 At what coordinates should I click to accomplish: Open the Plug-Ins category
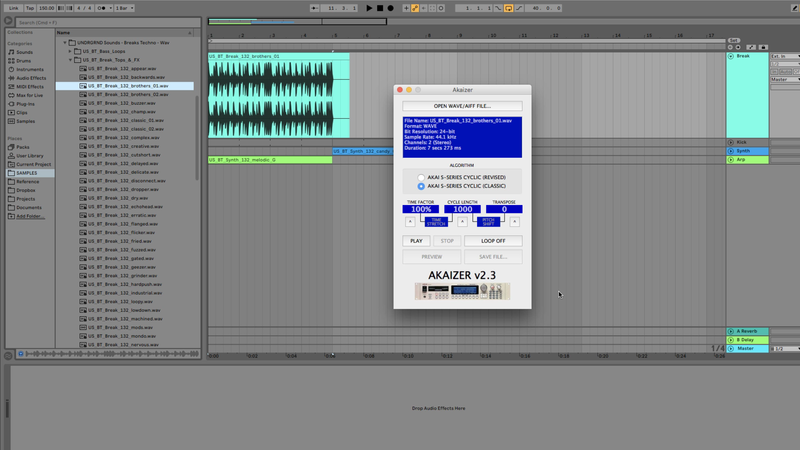(x=25, y=104)
